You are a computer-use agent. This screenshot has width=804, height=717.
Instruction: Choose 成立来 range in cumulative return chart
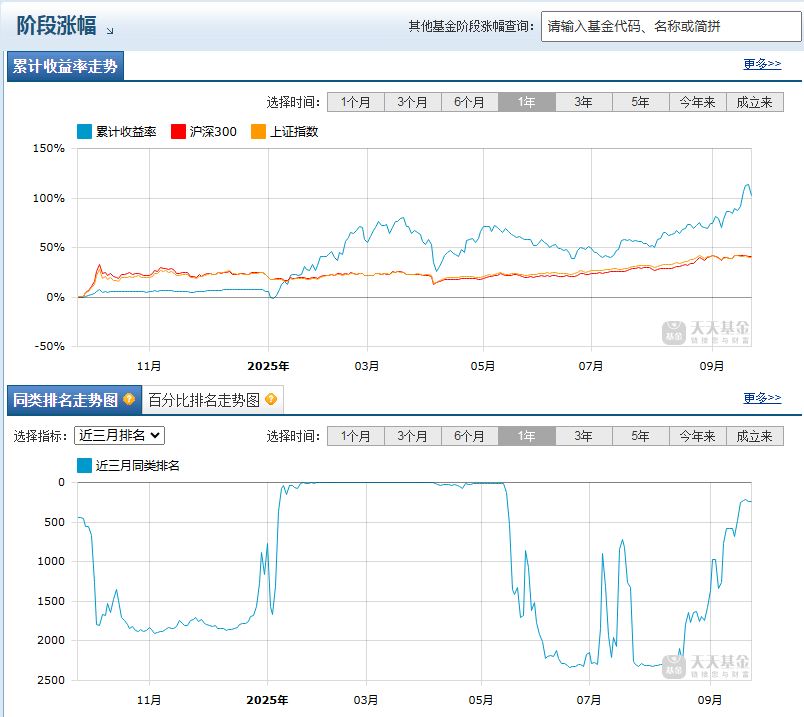coord(755,102)
